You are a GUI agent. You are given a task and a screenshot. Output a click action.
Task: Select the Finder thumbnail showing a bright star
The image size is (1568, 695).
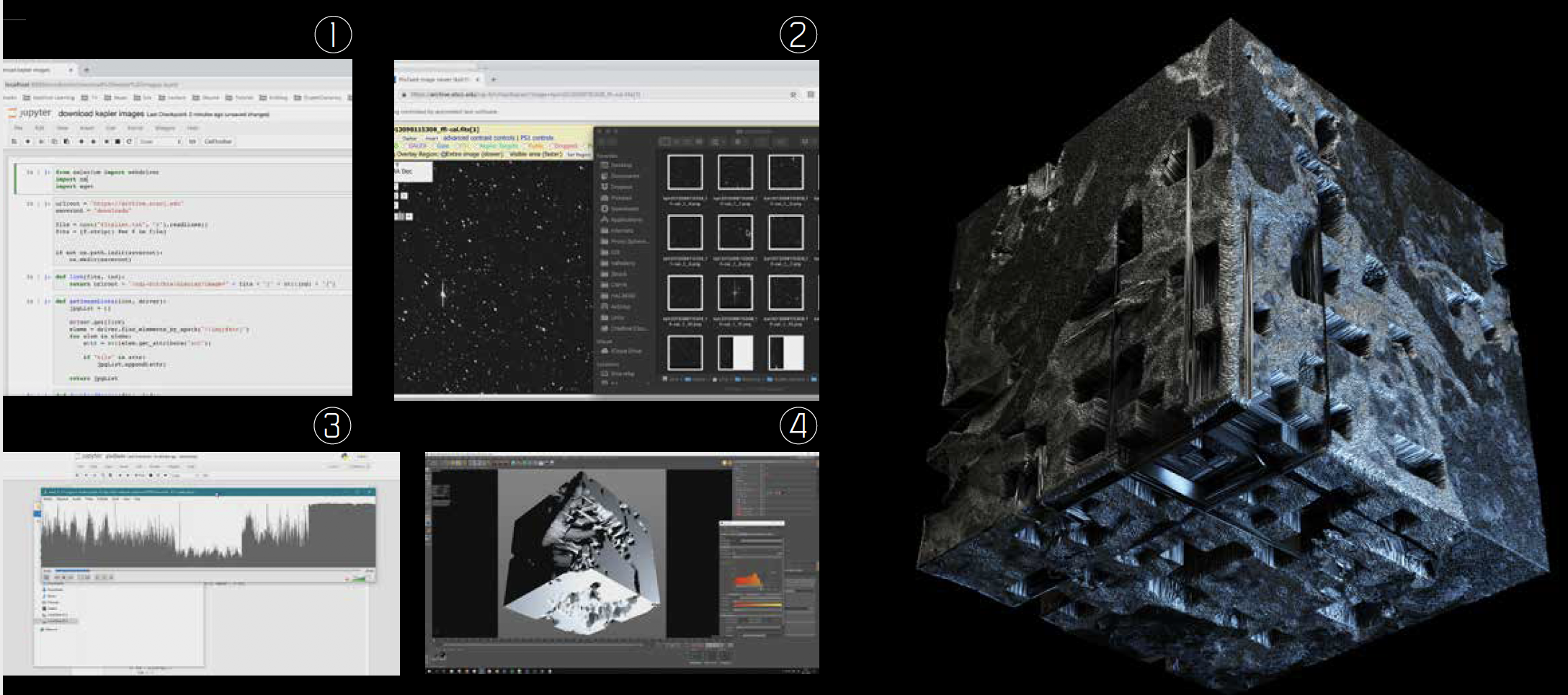click(x=735, y=293)
